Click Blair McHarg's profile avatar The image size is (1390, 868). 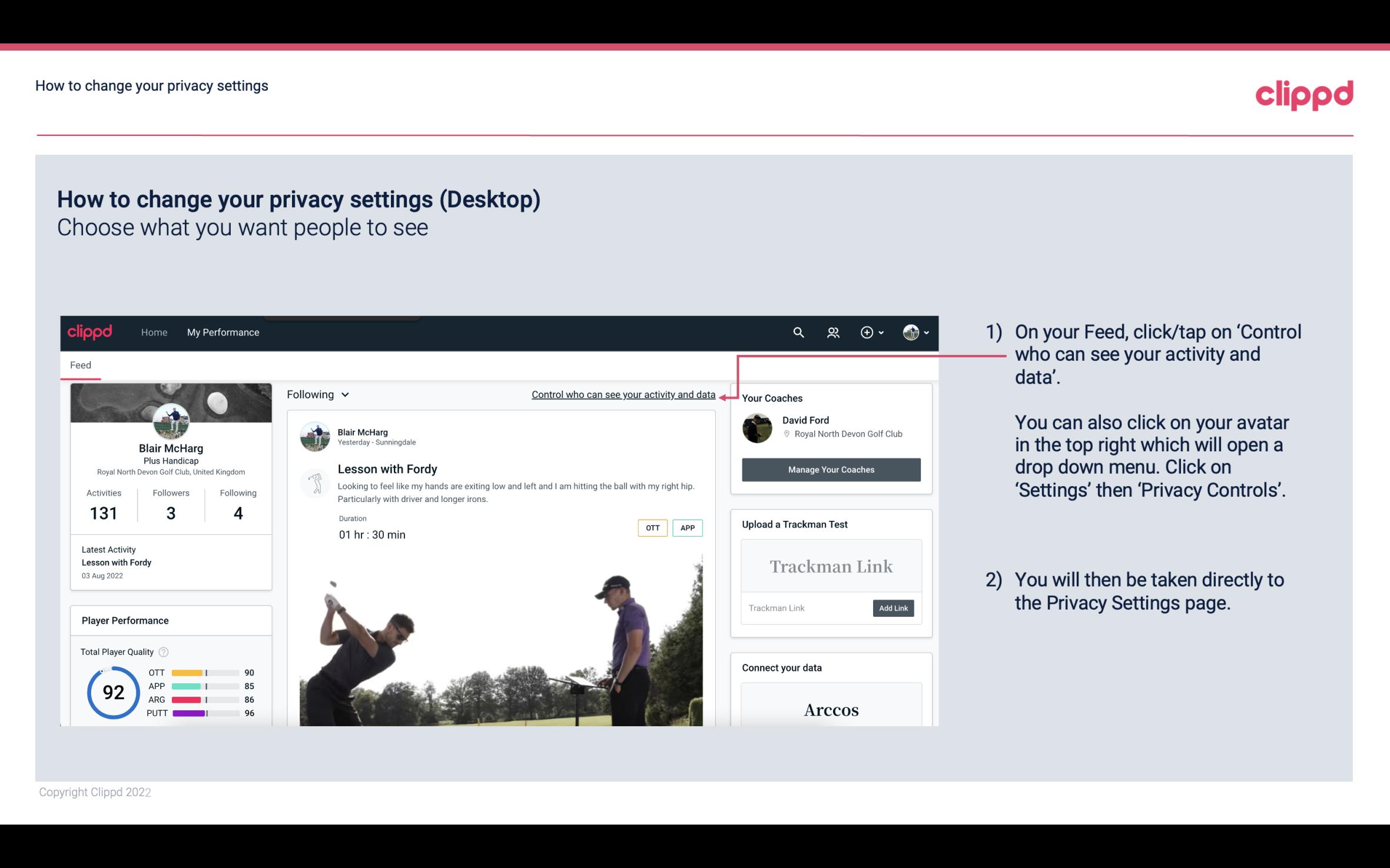pyautogui.click(x=171, y=420)
